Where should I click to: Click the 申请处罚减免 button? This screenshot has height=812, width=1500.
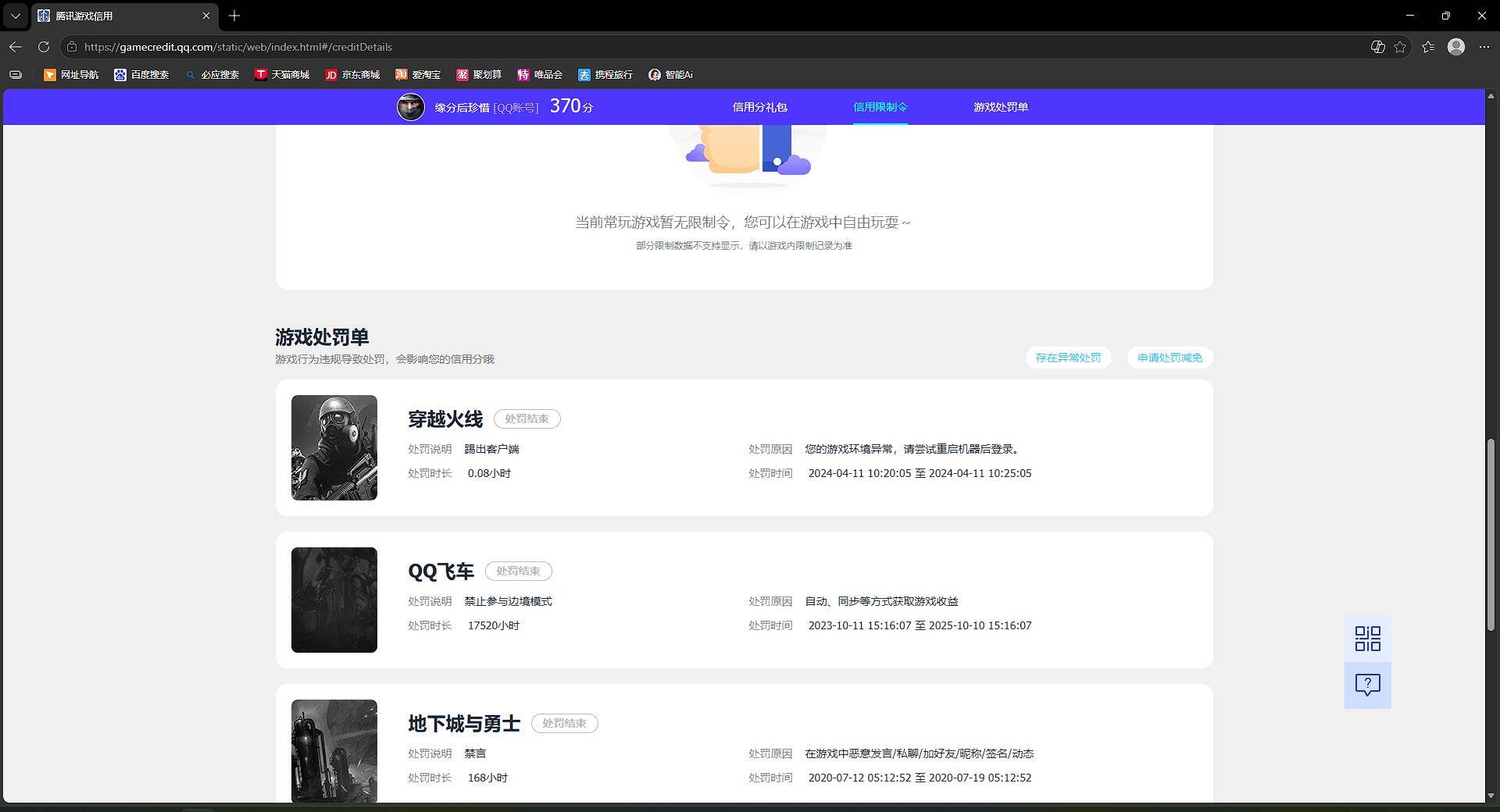pos(1170,358)
